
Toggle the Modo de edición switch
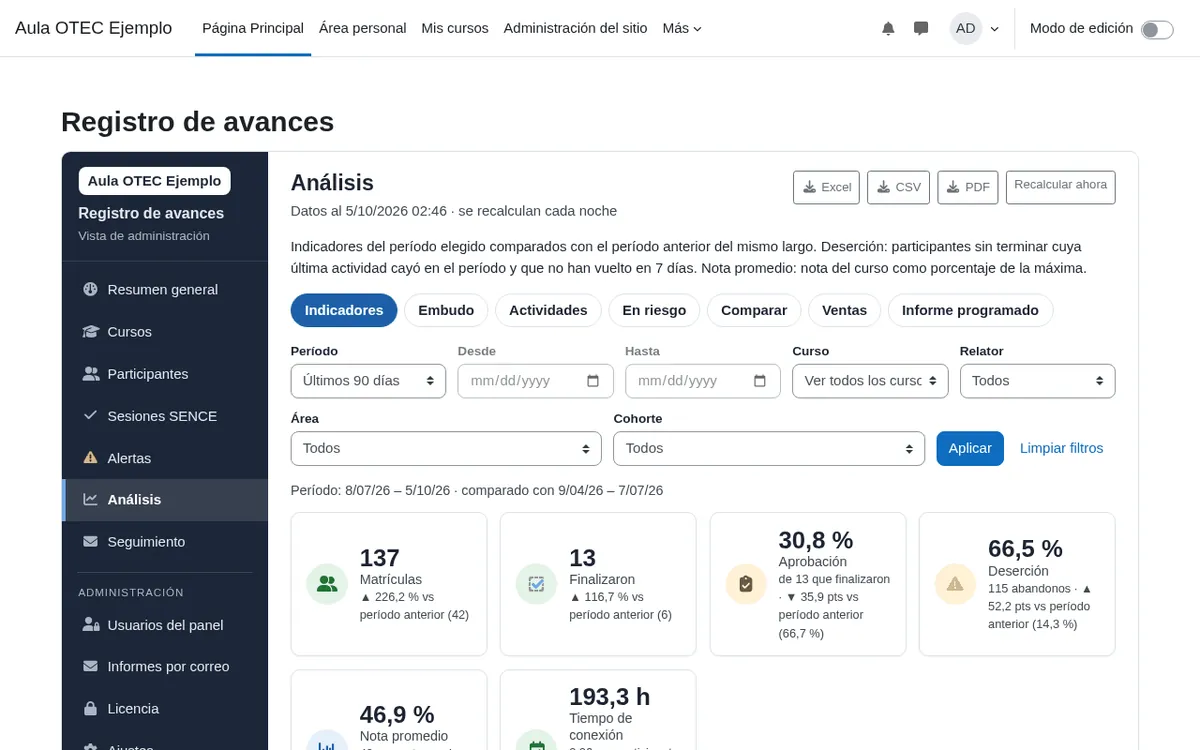pos(1157,29)
